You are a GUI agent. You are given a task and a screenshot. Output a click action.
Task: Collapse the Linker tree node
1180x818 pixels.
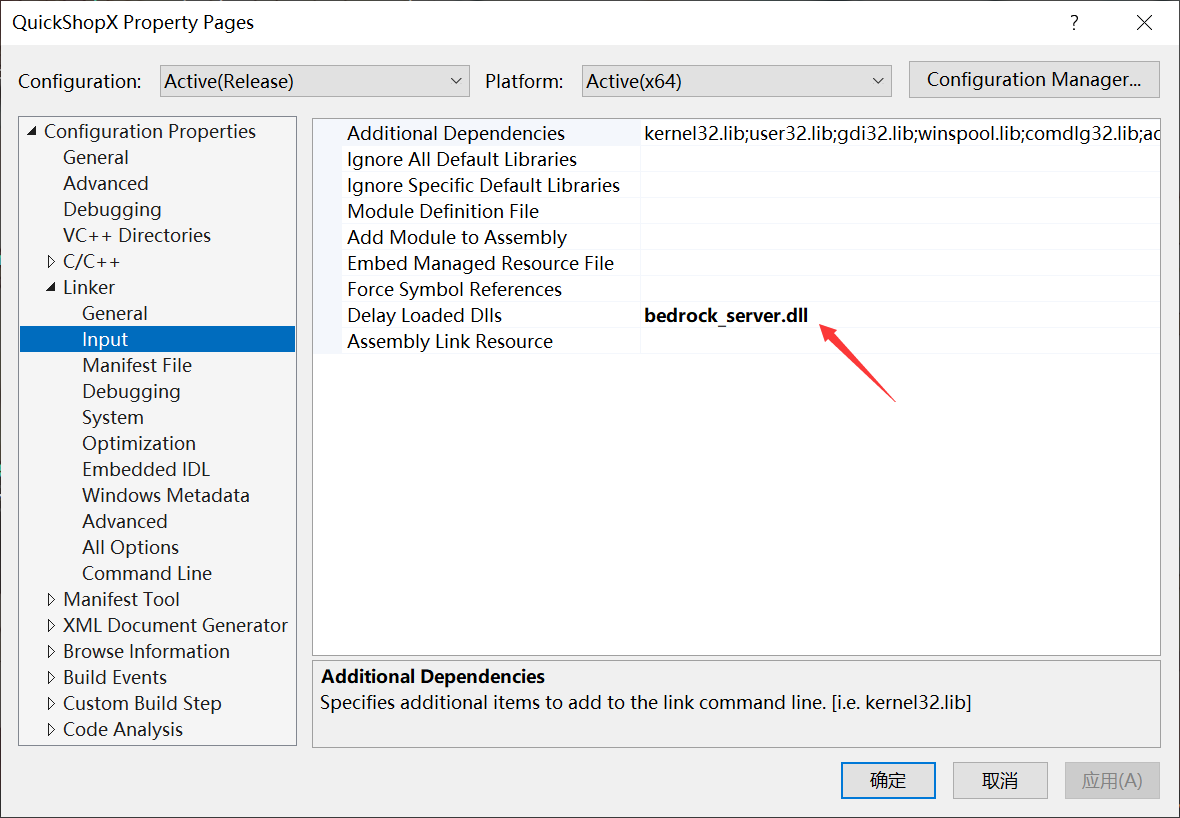point(51,287)
